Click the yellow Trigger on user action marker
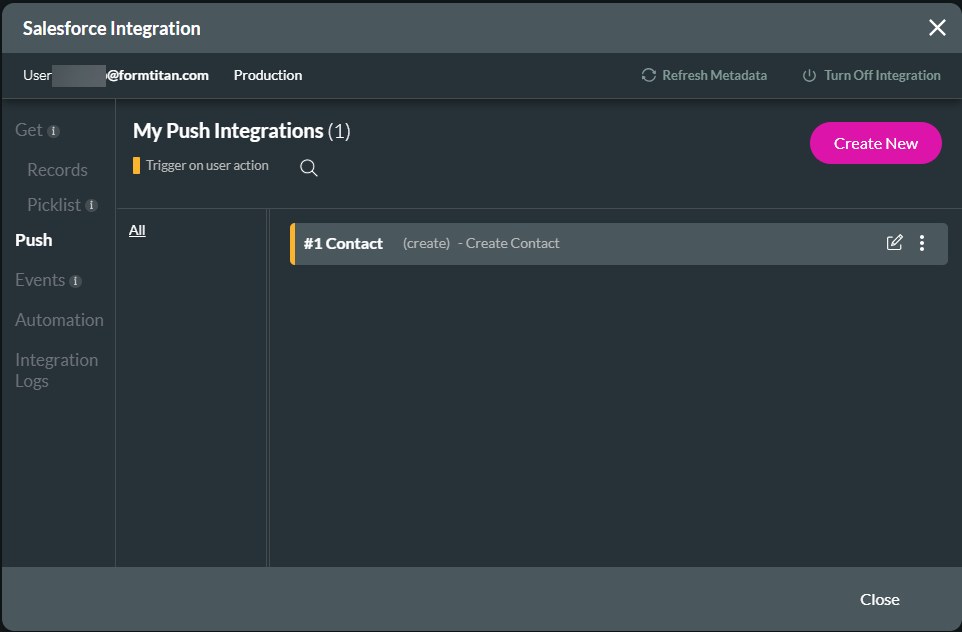This screenshot has width=962, height=632. [137, 165]
